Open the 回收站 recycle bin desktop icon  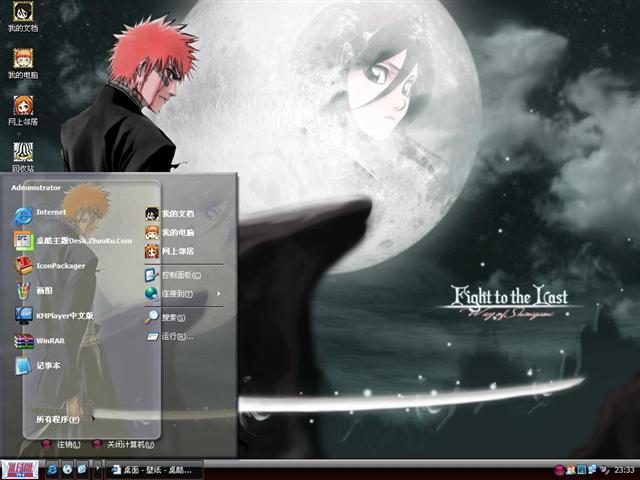23,157
